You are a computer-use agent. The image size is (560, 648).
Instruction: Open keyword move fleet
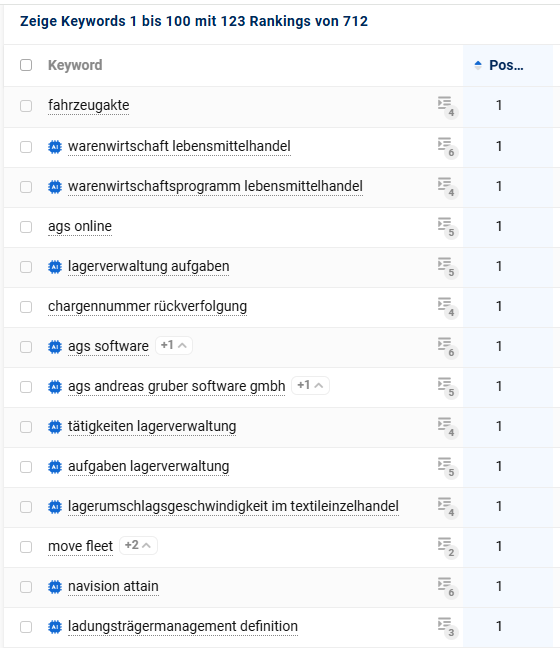coord(81,546)
